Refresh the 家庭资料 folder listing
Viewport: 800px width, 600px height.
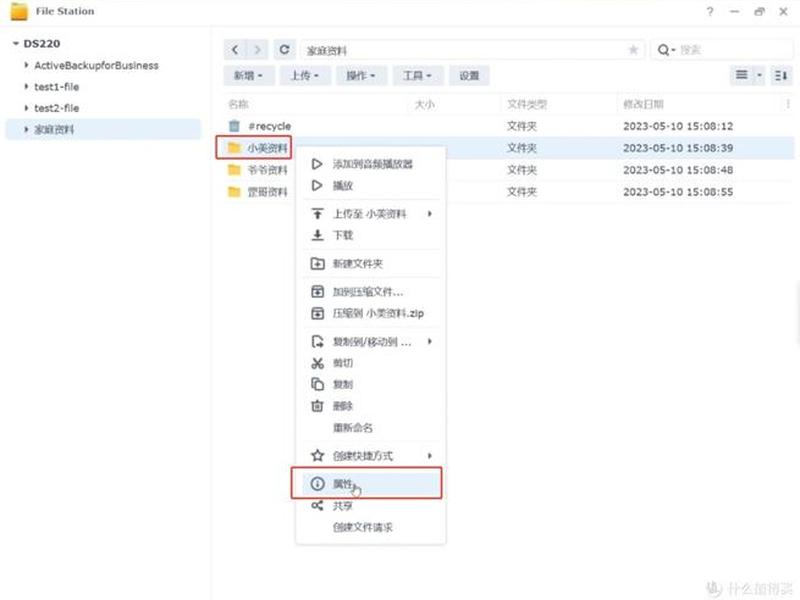[x=284, y=49]
